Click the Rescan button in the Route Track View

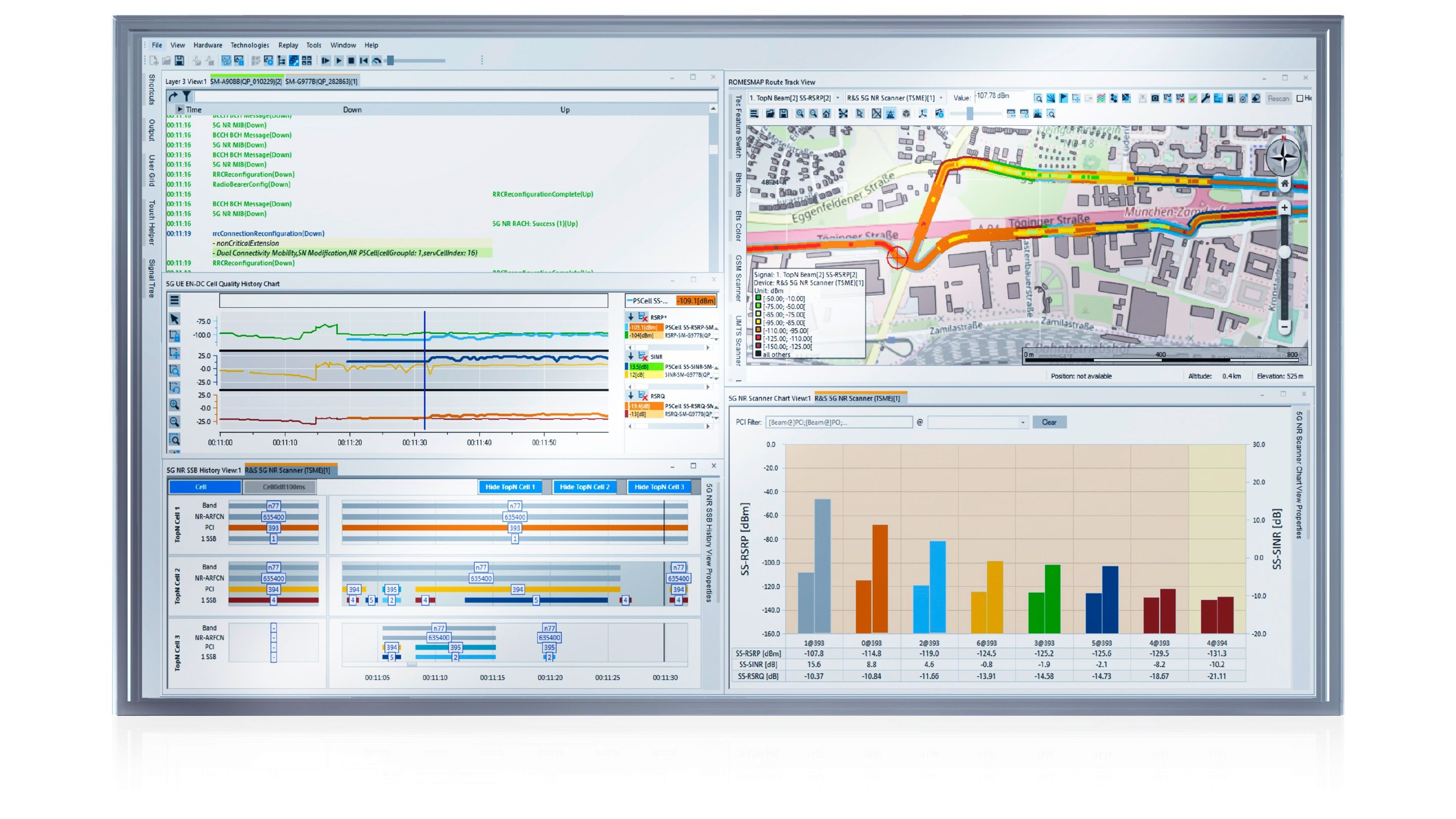[x=1279, y=99]
